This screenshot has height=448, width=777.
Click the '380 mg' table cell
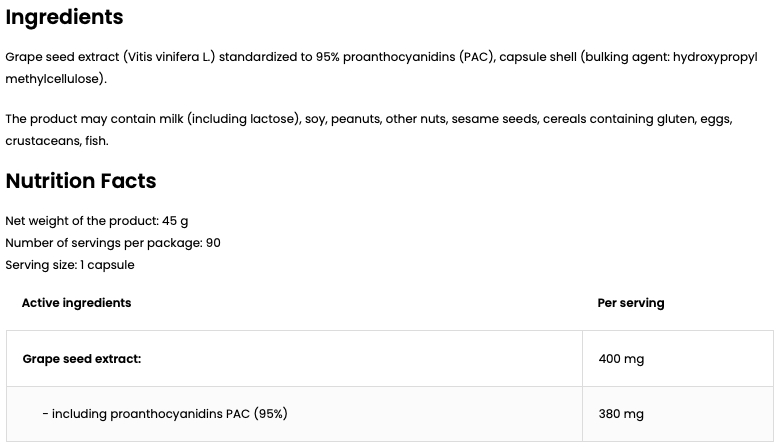[621, 414]
